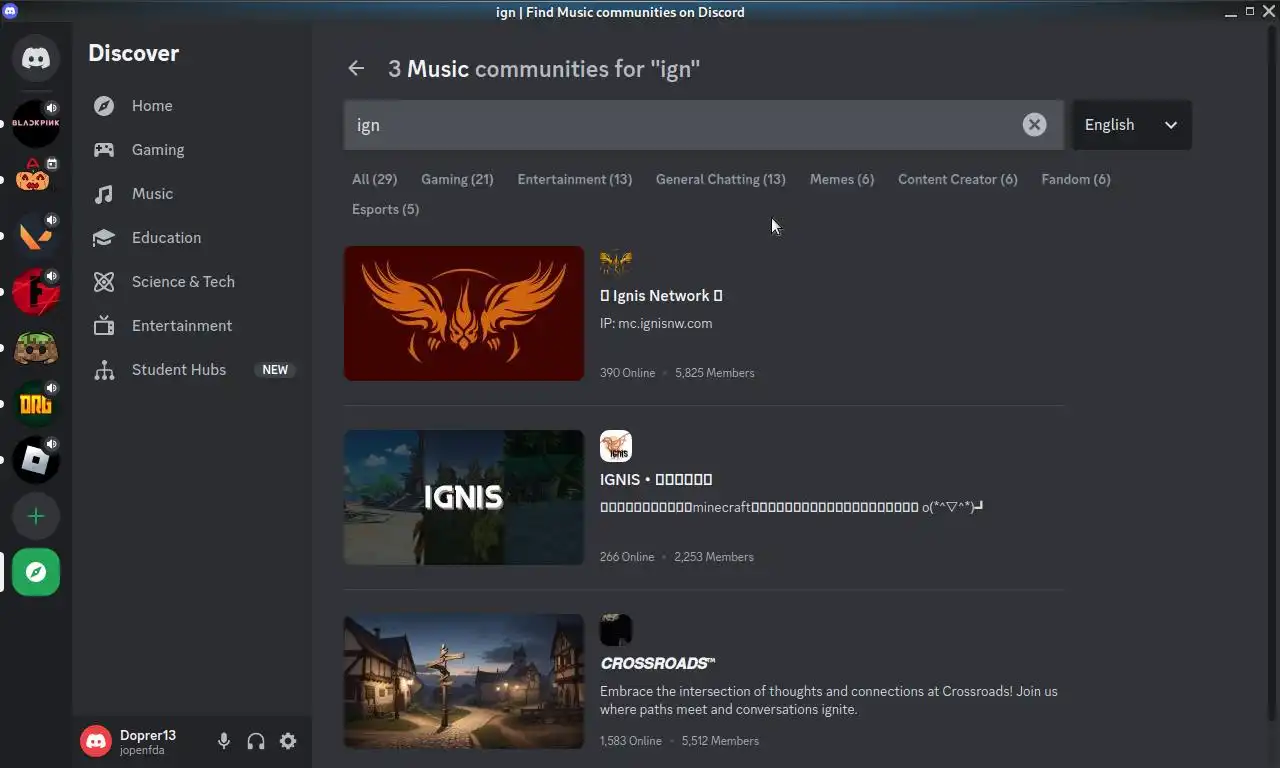Filter results by All (29)
This screenshot has width=1280, height=768.
(x=374, y=179)
